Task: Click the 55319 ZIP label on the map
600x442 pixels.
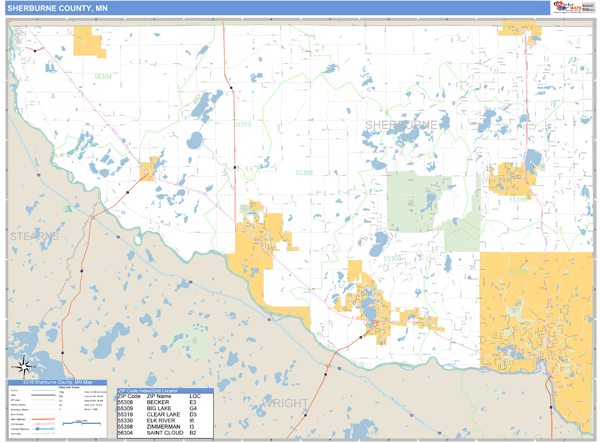Action: click(242, 124)
